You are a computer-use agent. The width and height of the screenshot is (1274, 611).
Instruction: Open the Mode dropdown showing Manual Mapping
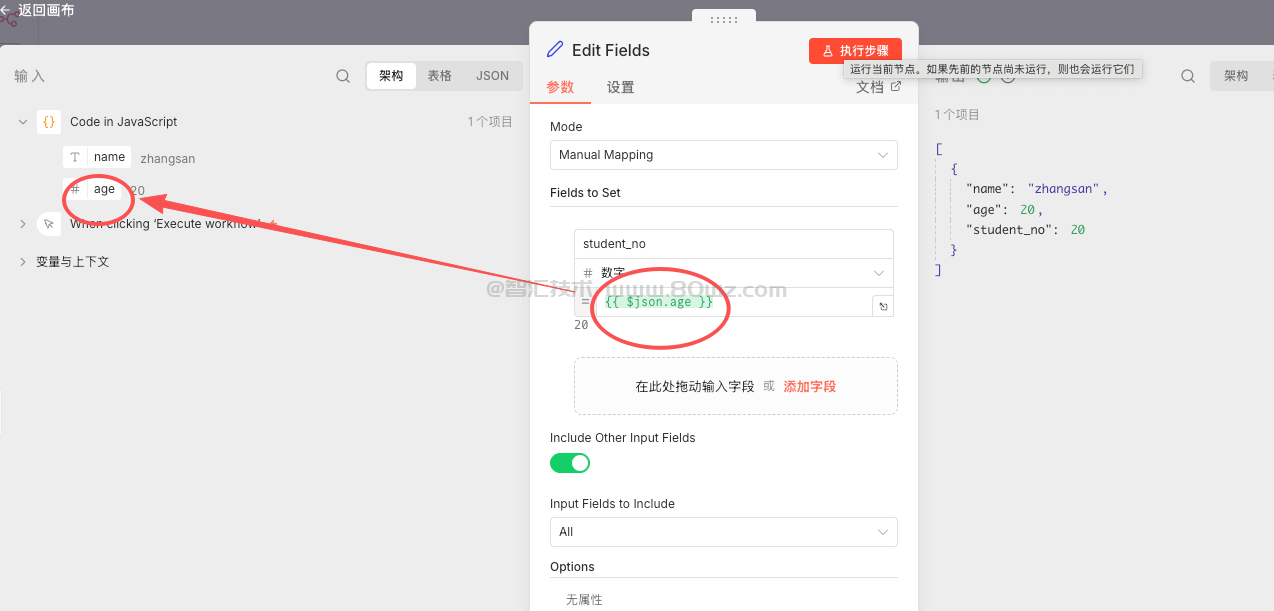723,155
